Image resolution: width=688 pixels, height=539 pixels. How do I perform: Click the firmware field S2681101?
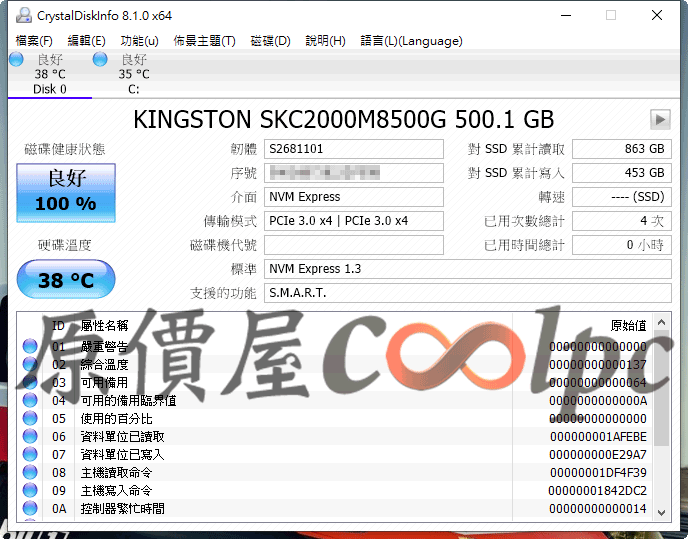(354, 149)
